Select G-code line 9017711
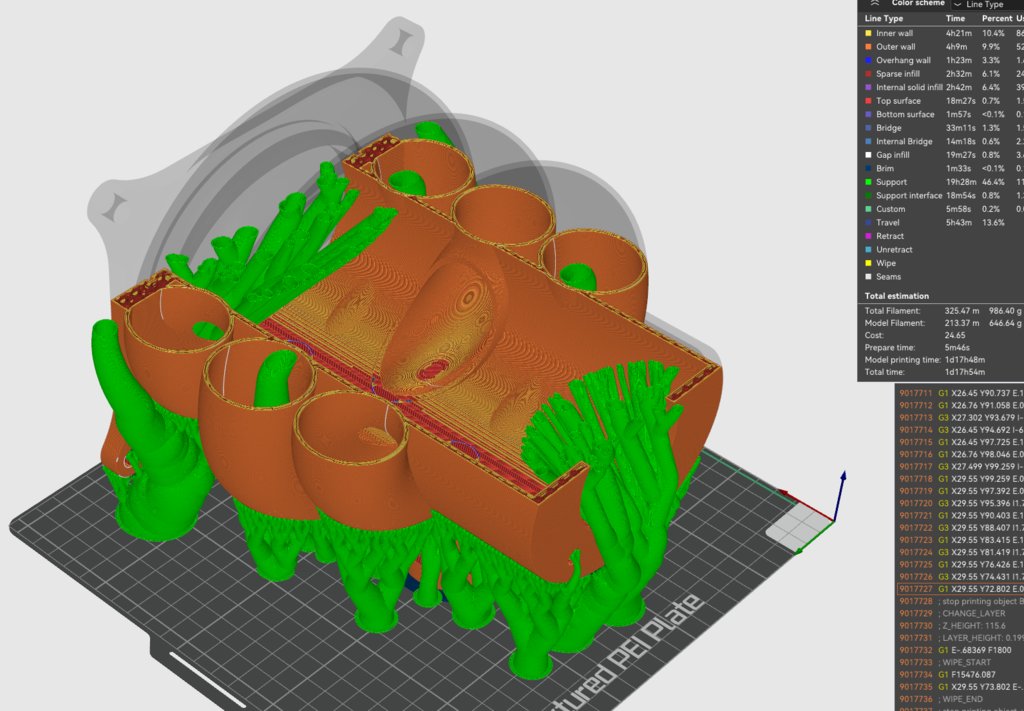1024x711 pixels. tap(960, 393)
